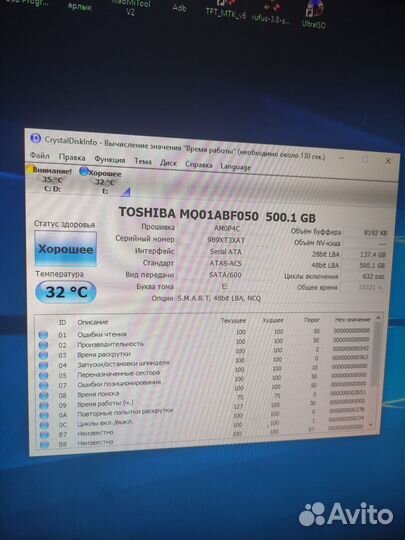405x540 pixels.
Task: Click status dot for 07 Ошибки позиционирования
Action: (44, 385)
